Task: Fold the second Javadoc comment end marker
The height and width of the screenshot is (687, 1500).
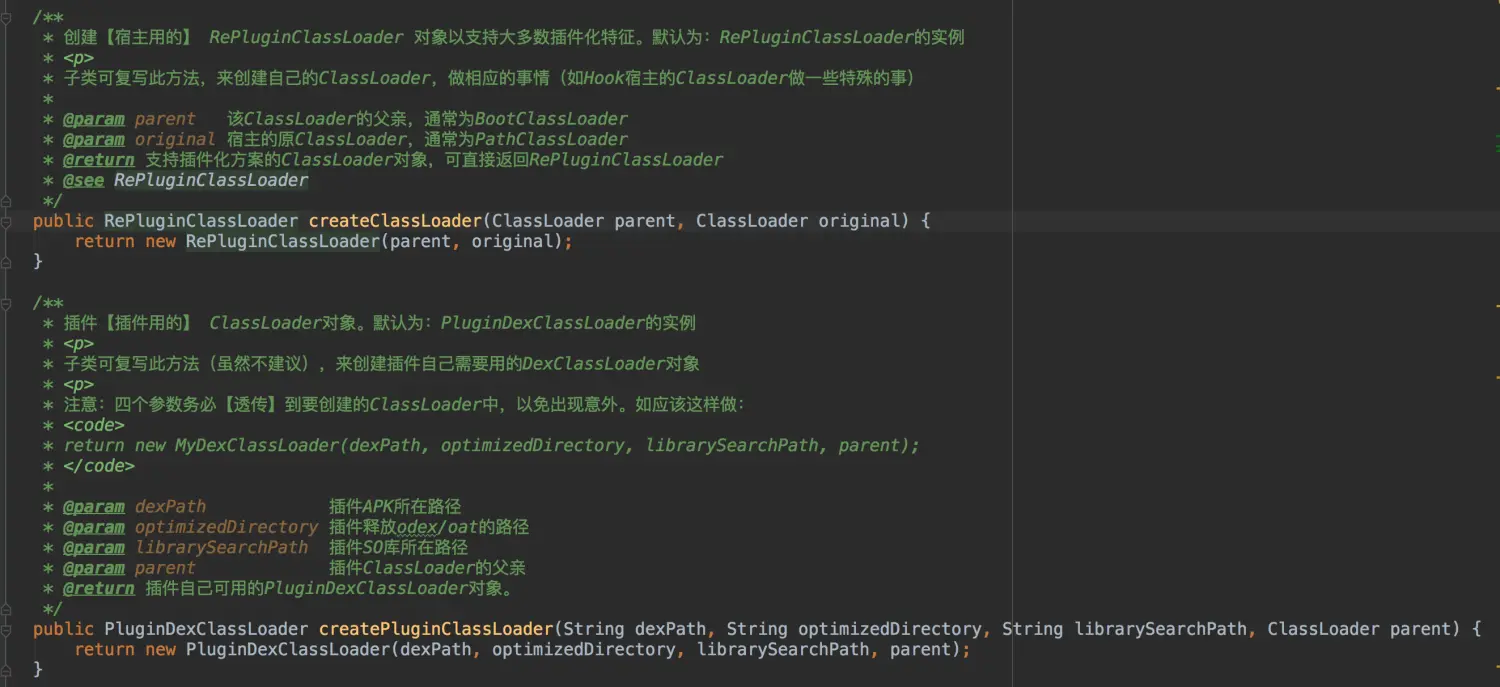Action: (7, 609)
